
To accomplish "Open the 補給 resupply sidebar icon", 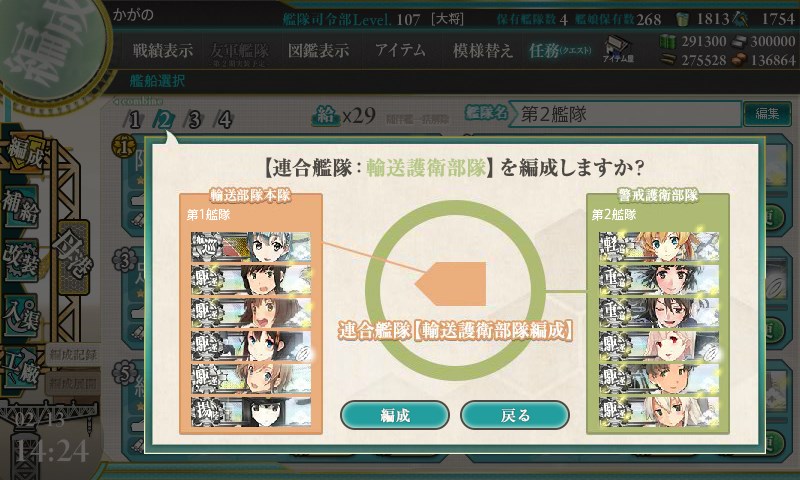I will tap(21, 206).
